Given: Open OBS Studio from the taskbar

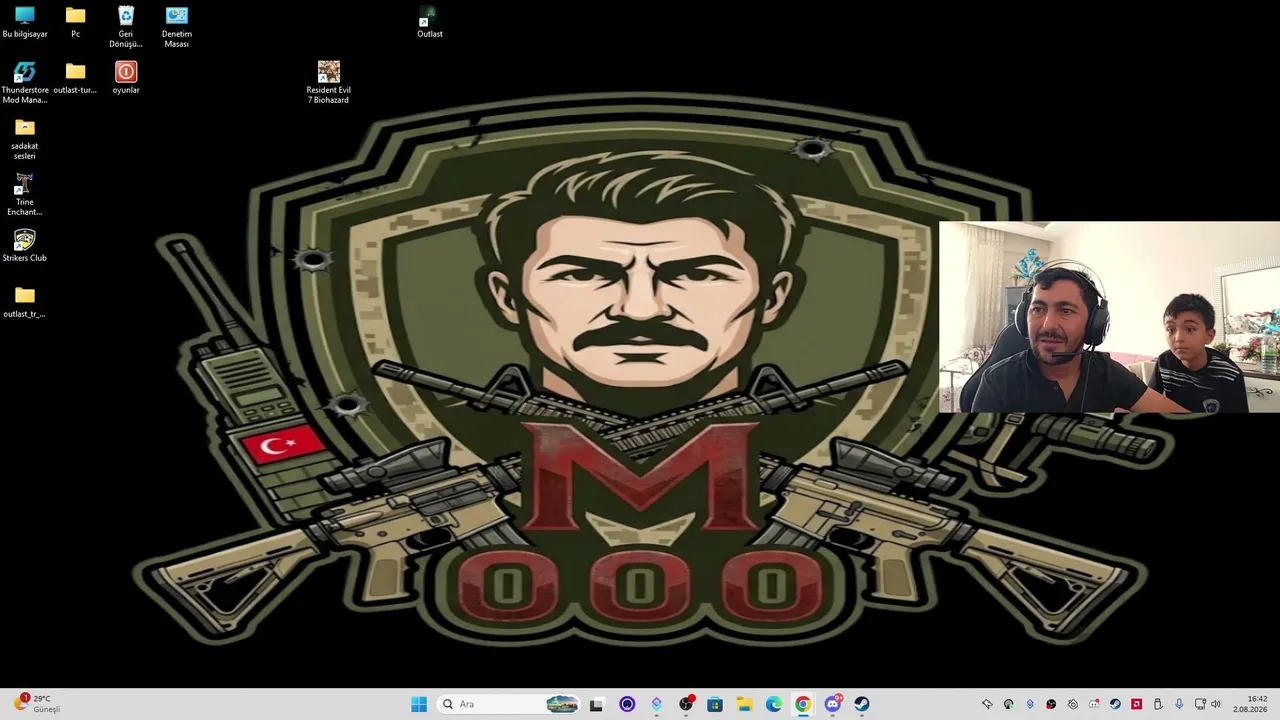Looking at the screenshot, I should click(686, 704).
